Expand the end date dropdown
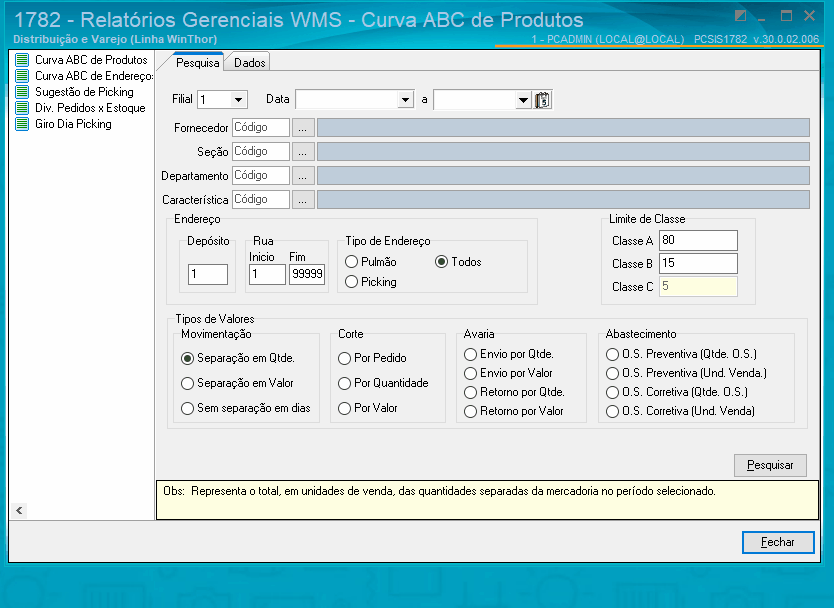Viewport: 834px width, 608px height. coord(523,99)
